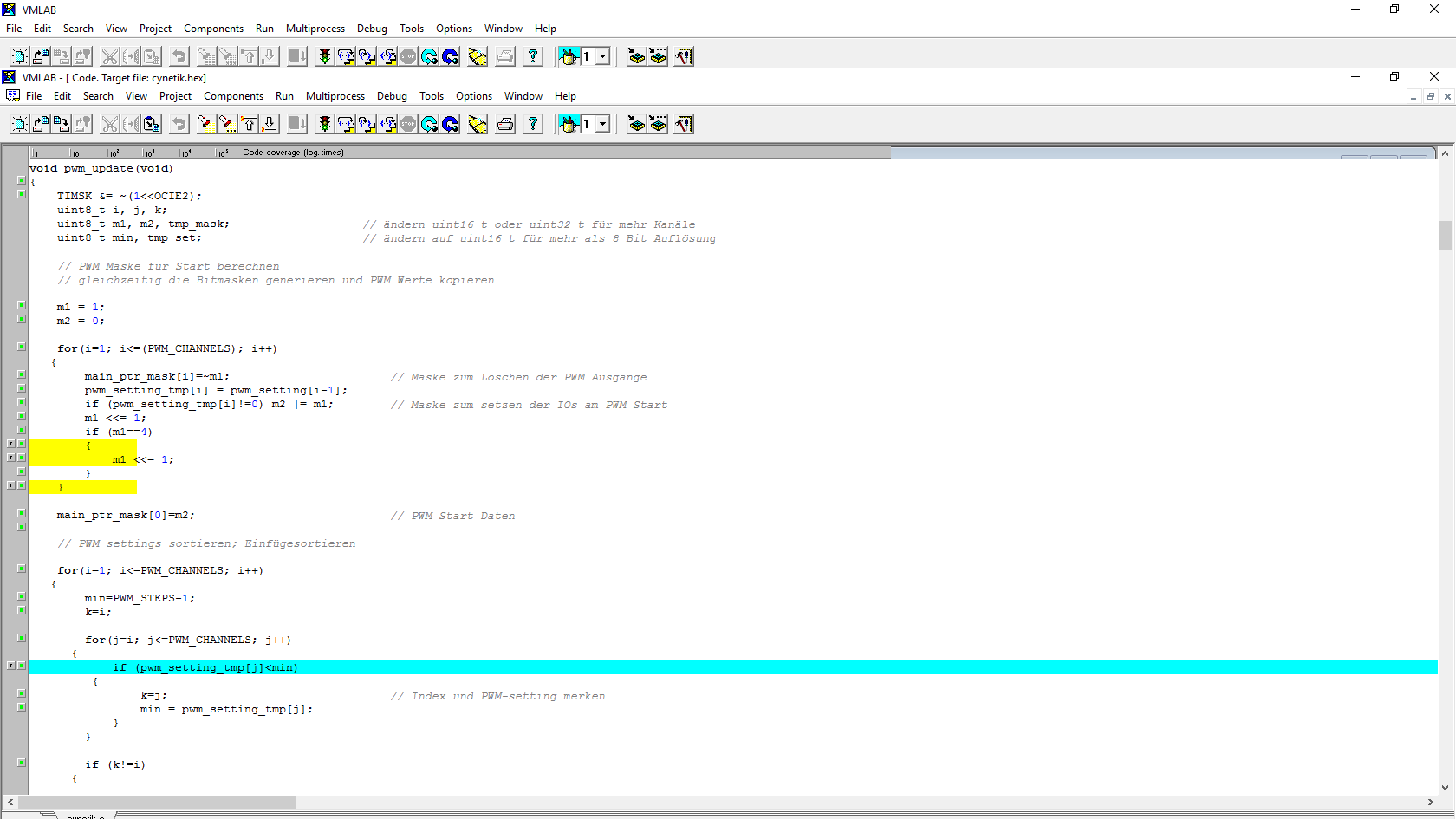Click the yellow eraser-like icon in the Code window toolbar
Viewport: 1456px width, 819px height.
point(478,124)
